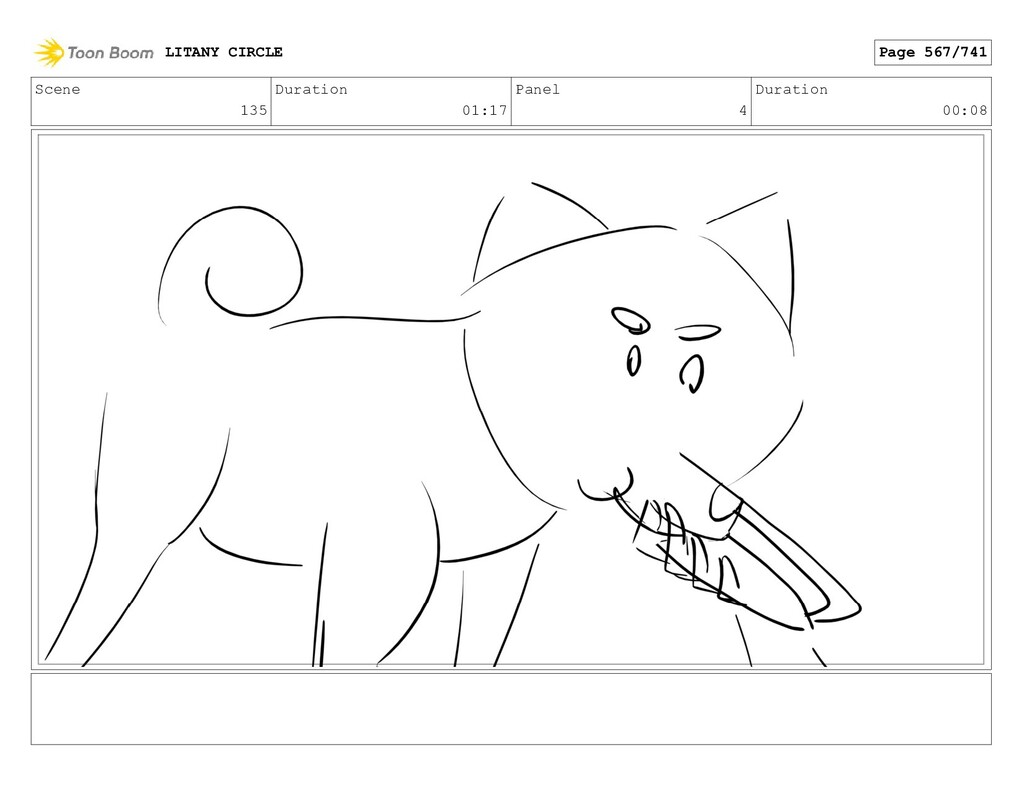The image size is (1024, 791).
Task: Click the Scene label
Action: coord(57,89)
